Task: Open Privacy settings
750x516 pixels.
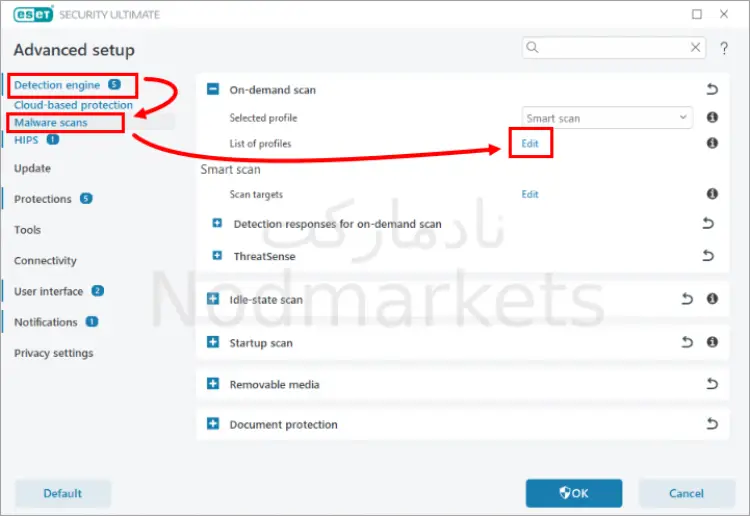Action: click(x=54, y=353)
